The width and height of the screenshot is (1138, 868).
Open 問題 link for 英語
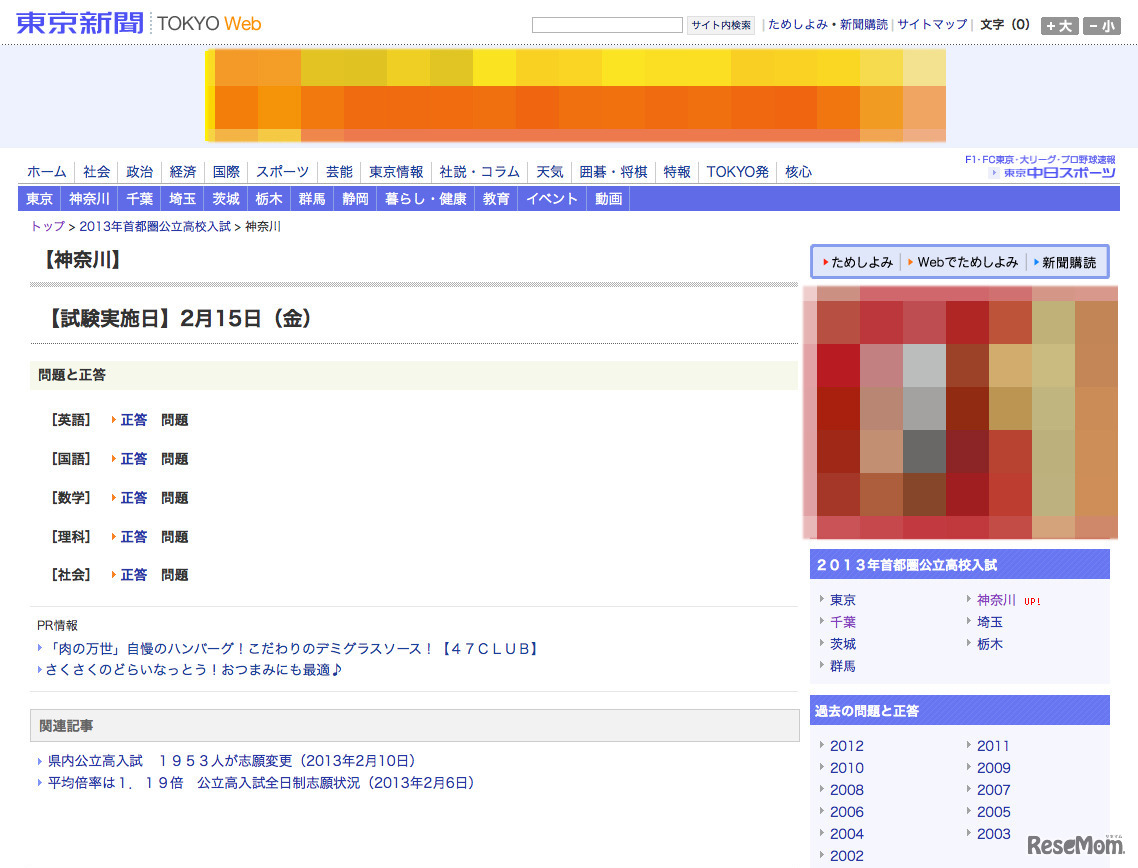pyautogui.click(x=175, y=420)
